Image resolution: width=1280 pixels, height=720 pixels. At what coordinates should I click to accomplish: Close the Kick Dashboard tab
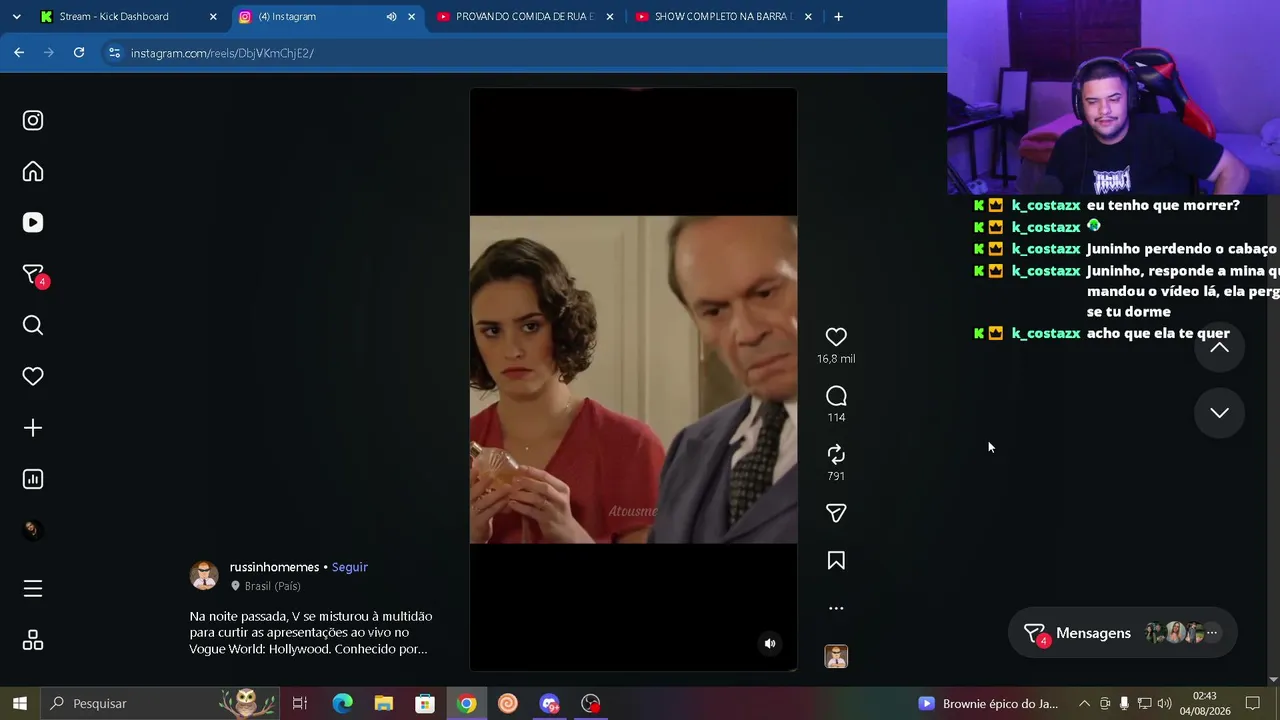[x=213, y=17]
